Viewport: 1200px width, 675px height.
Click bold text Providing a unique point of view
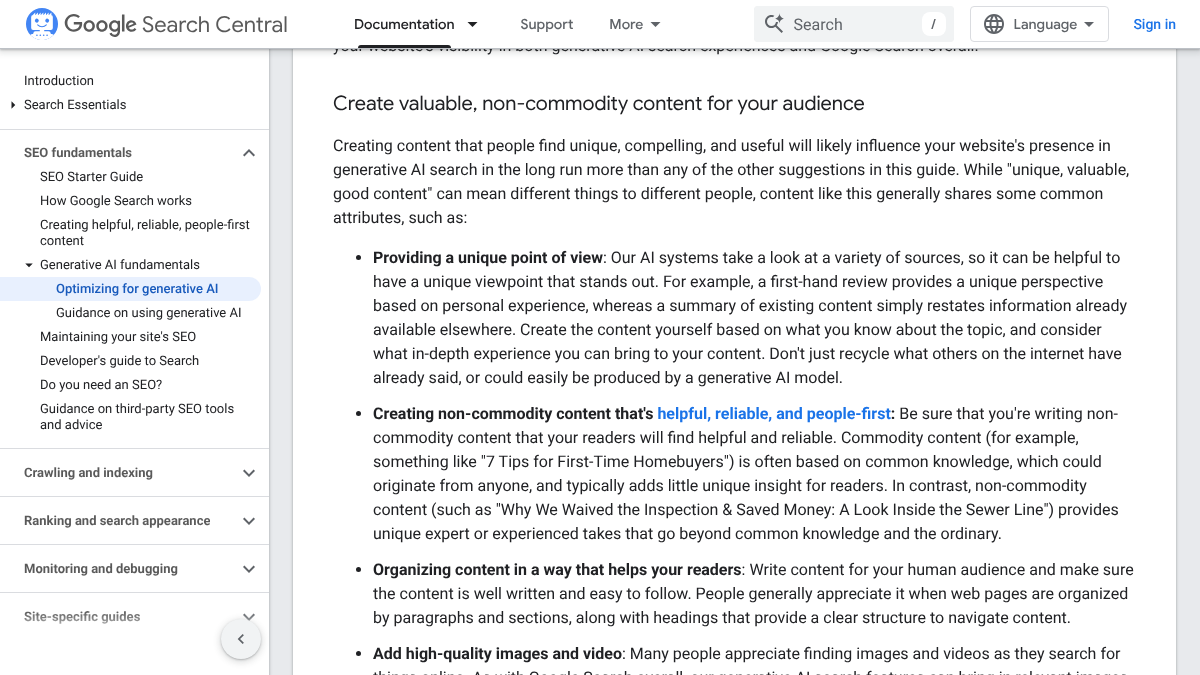488,258
